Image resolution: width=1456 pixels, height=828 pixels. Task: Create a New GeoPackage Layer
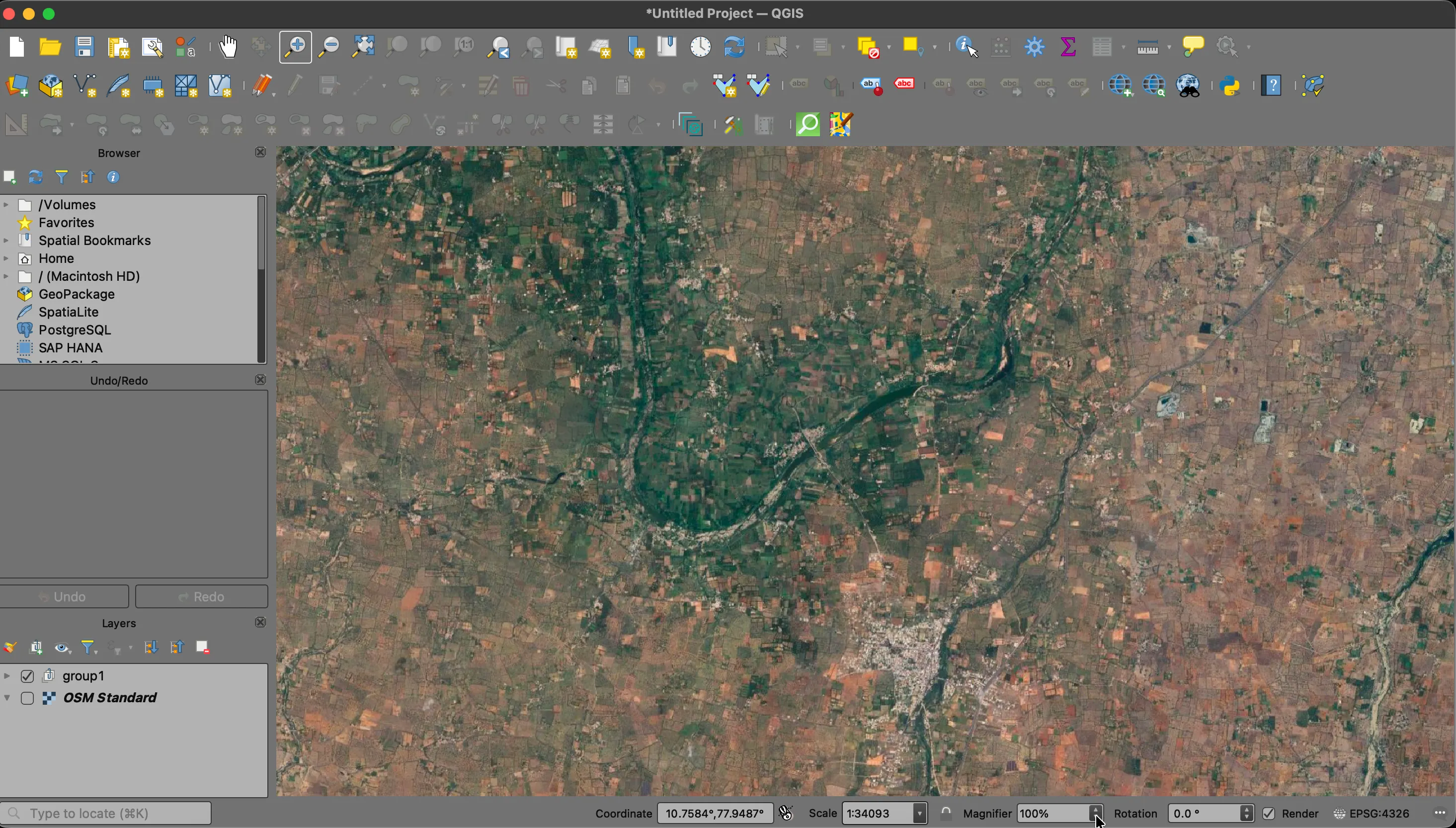pyautogui.click(x=51, y=85)
